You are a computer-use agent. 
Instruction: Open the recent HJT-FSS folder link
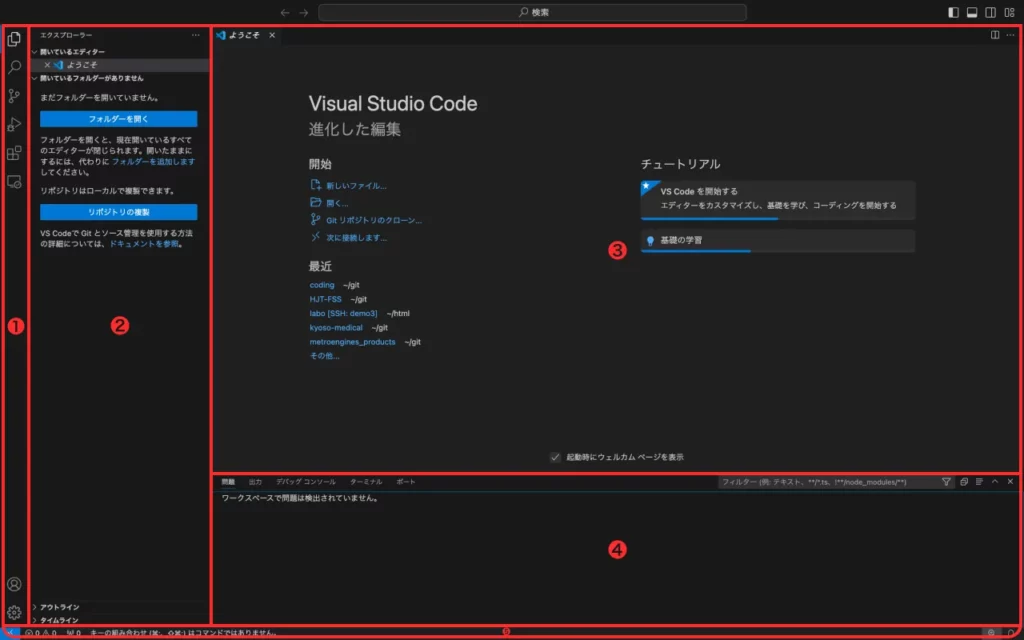point(325,299)
